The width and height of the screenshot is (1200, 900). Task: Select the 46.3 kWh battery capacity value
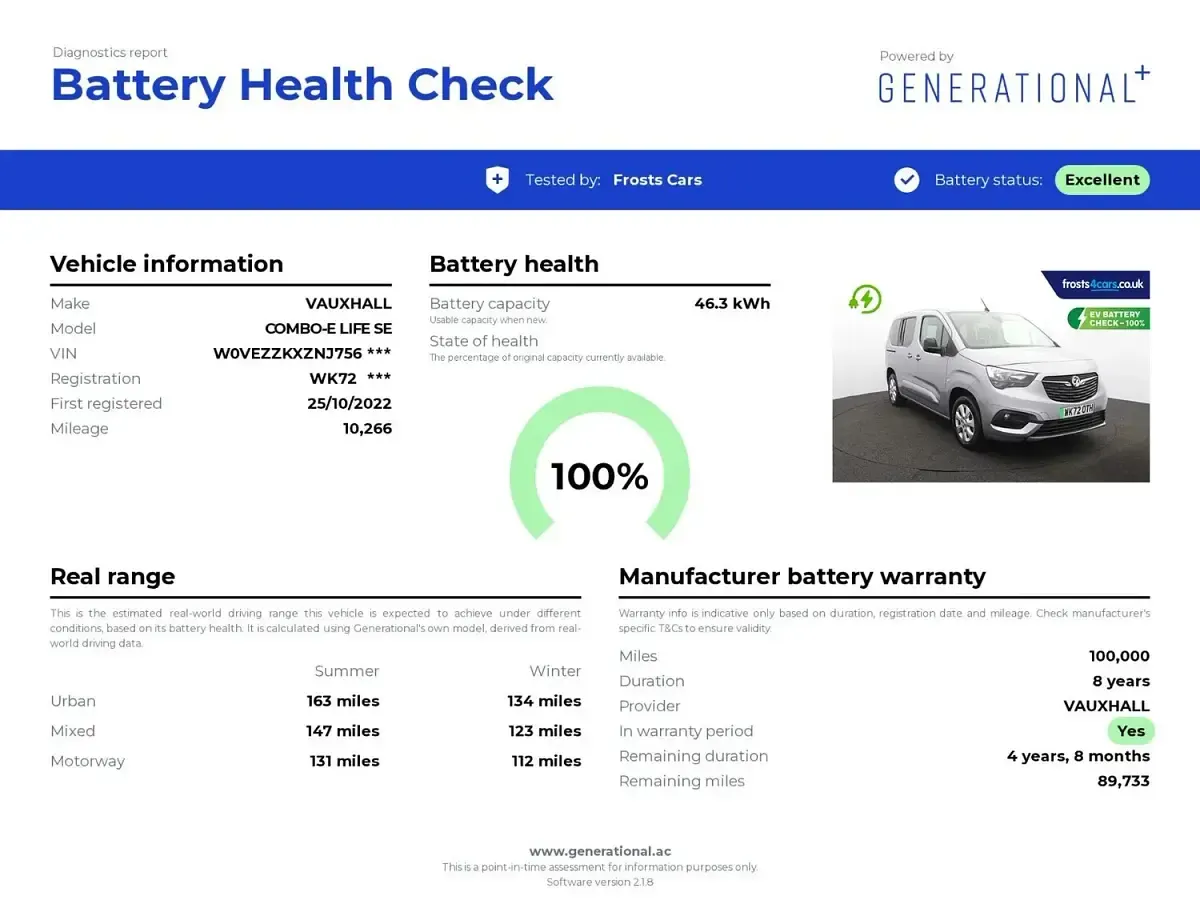732,304
